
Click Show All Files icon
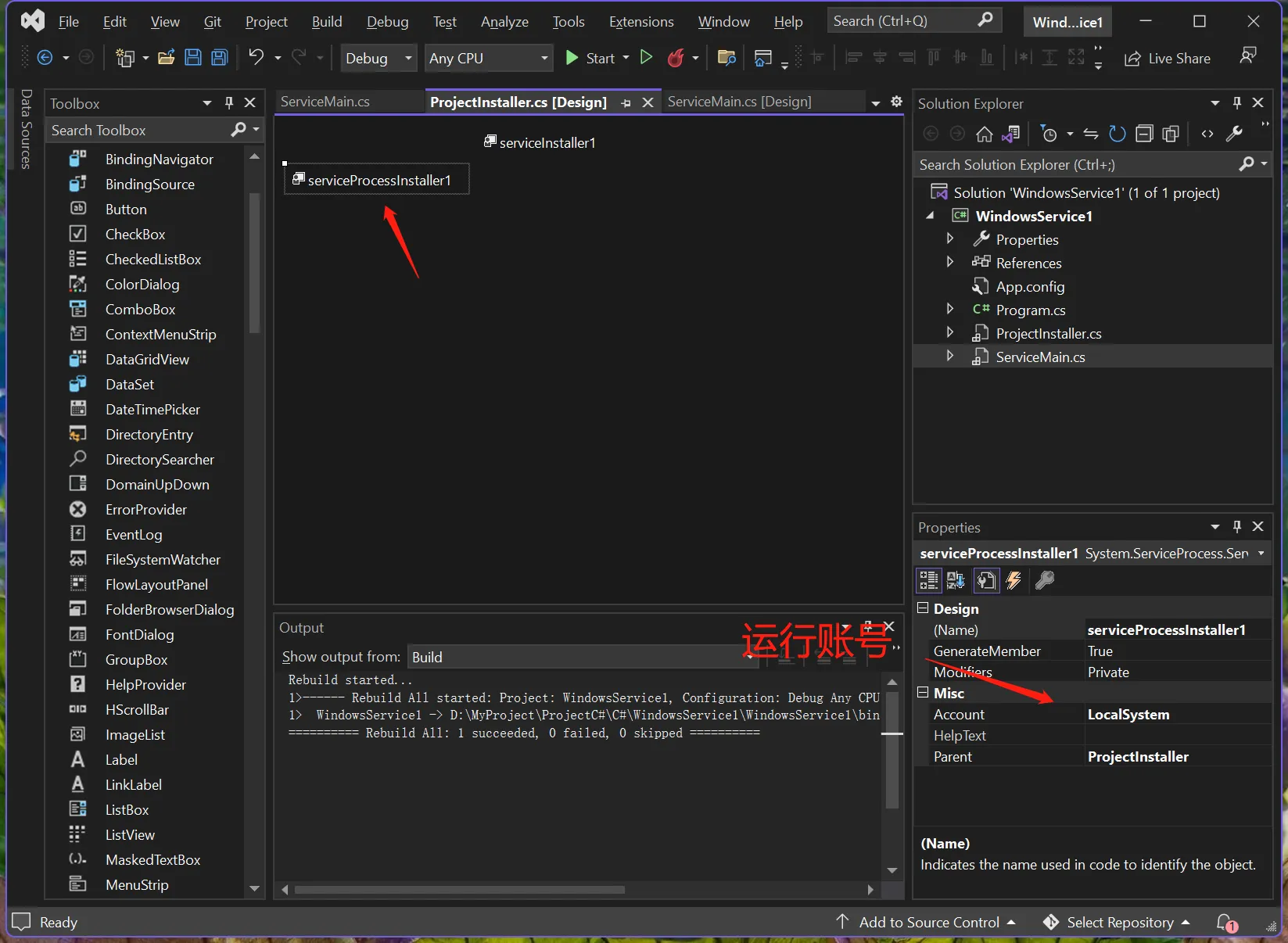(1171, 134)
